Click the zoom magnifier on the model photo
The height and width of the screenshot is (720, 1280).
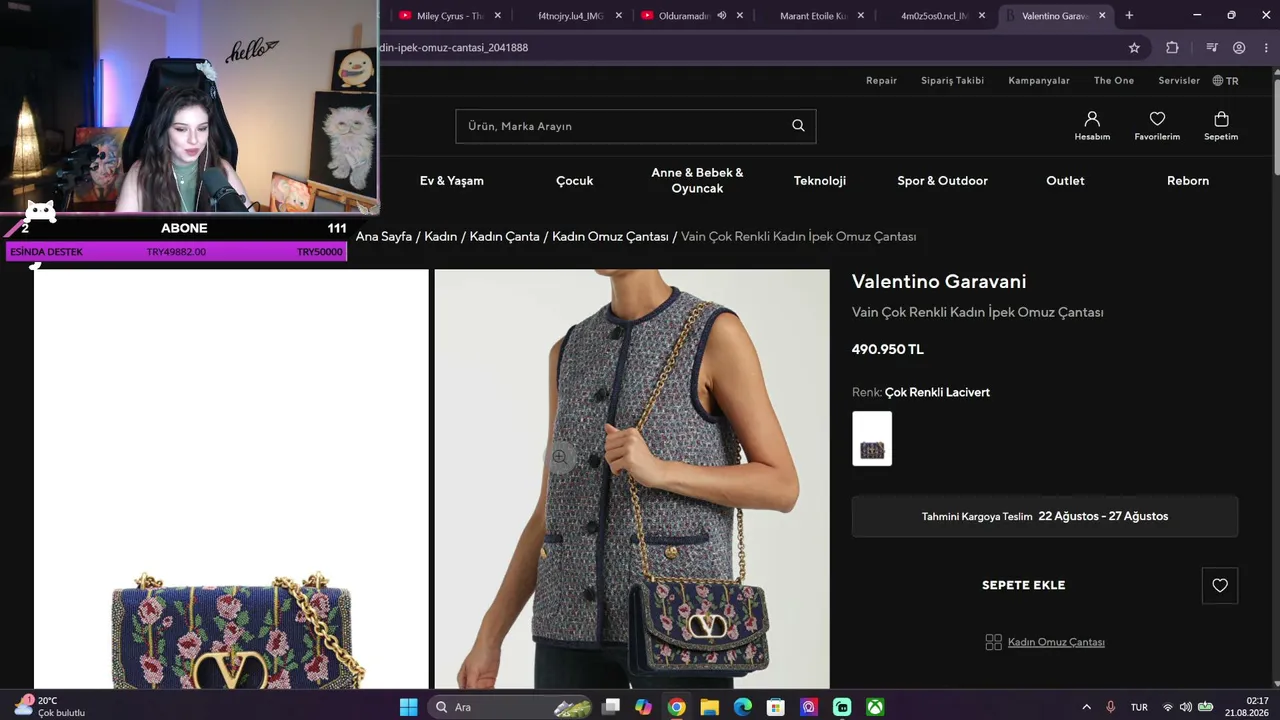click(x=559, y=457)
